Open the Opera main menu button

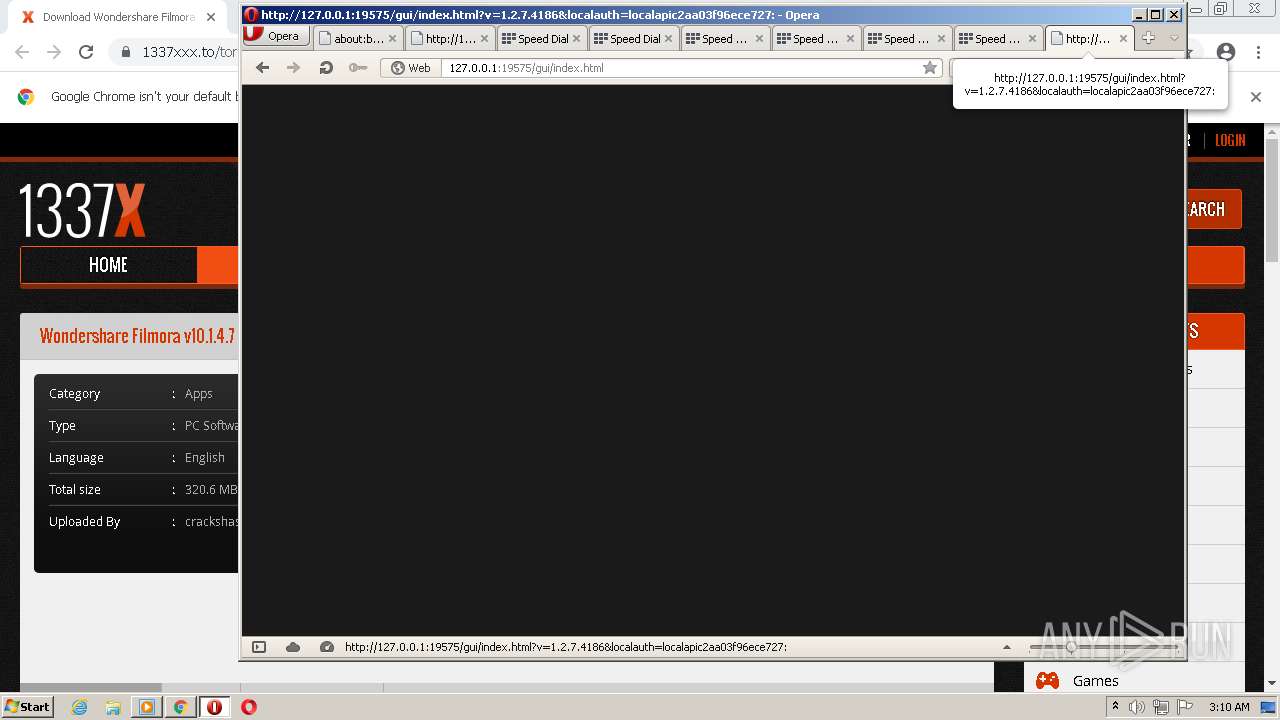point(275,35)
